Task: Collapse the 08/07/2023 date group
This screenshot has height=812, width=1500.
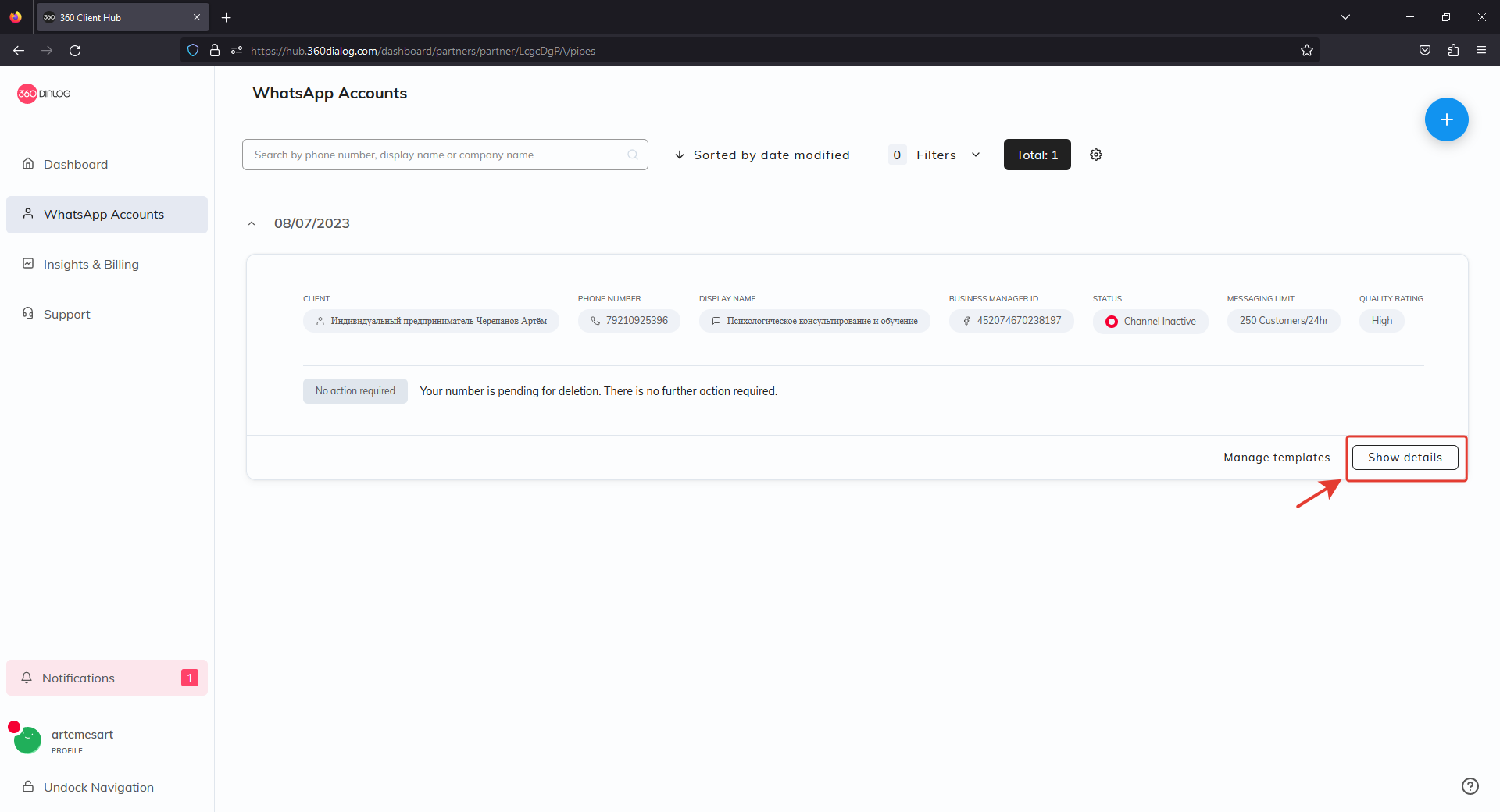Action: pos(252,223)
